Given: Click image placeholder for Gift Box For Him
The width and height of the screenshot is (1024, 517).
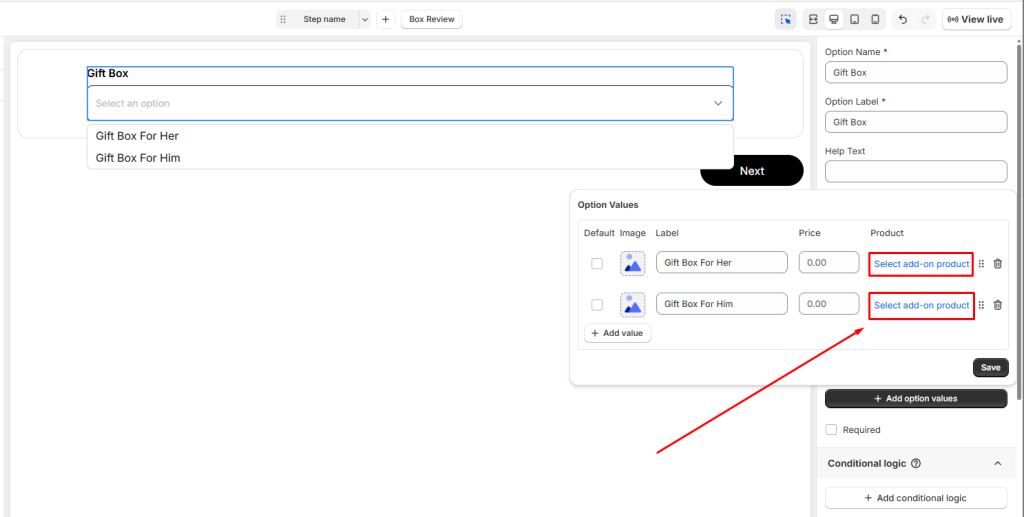Looking at the screenshot, I should tap(632, 304).
